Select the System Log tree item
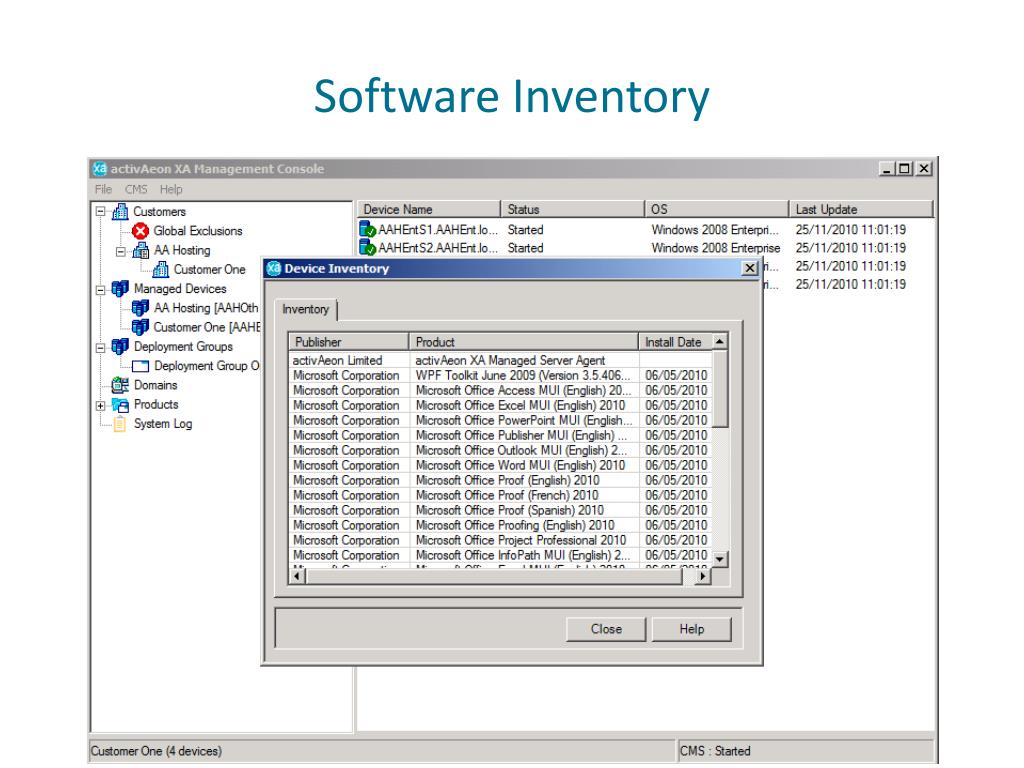 (x=163, y=424)
